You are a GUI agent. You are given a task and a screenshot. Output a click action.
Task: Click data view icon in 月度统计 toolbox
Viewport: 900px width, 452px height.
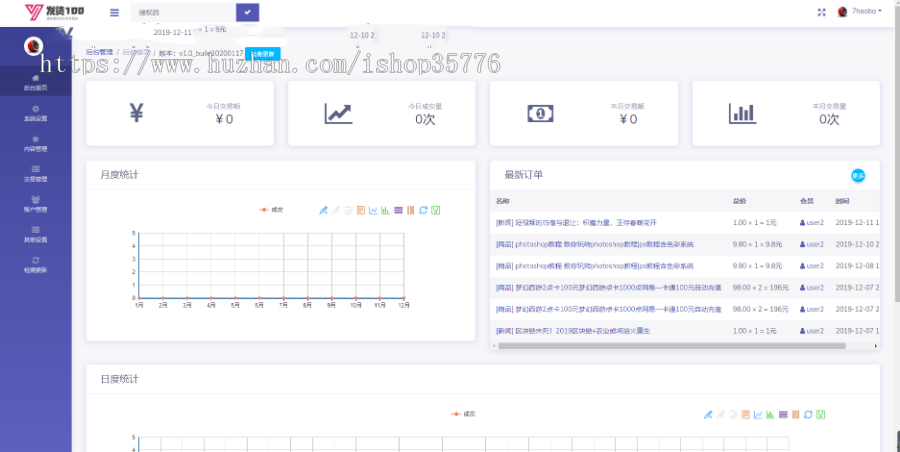[361, 210]
